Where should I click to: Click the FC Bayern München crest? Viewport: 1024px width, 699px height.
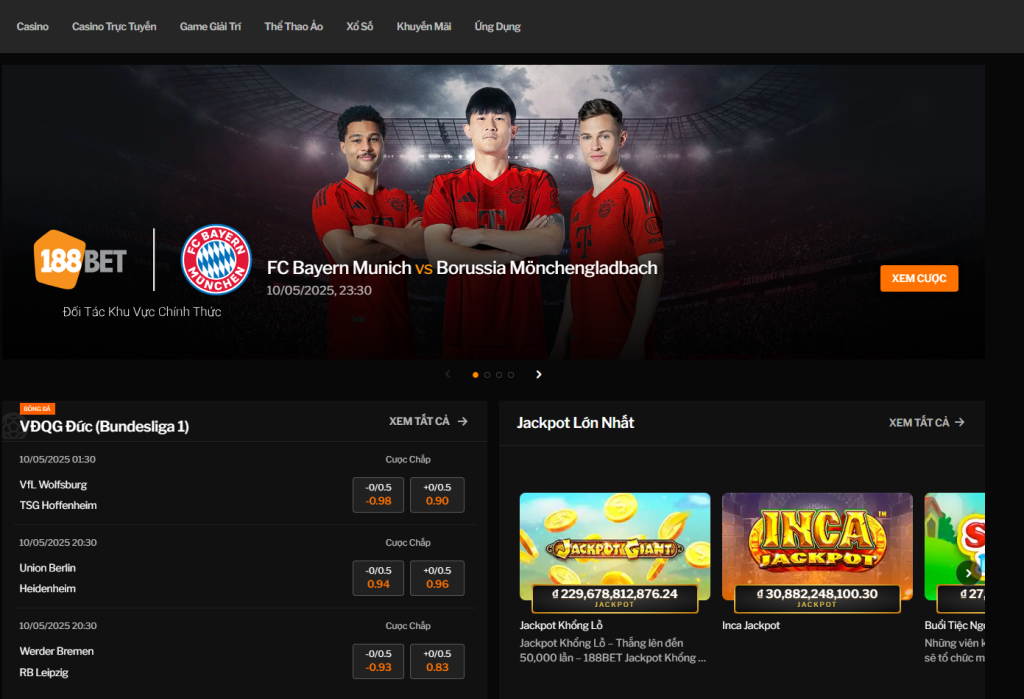(x=216, y=259)
